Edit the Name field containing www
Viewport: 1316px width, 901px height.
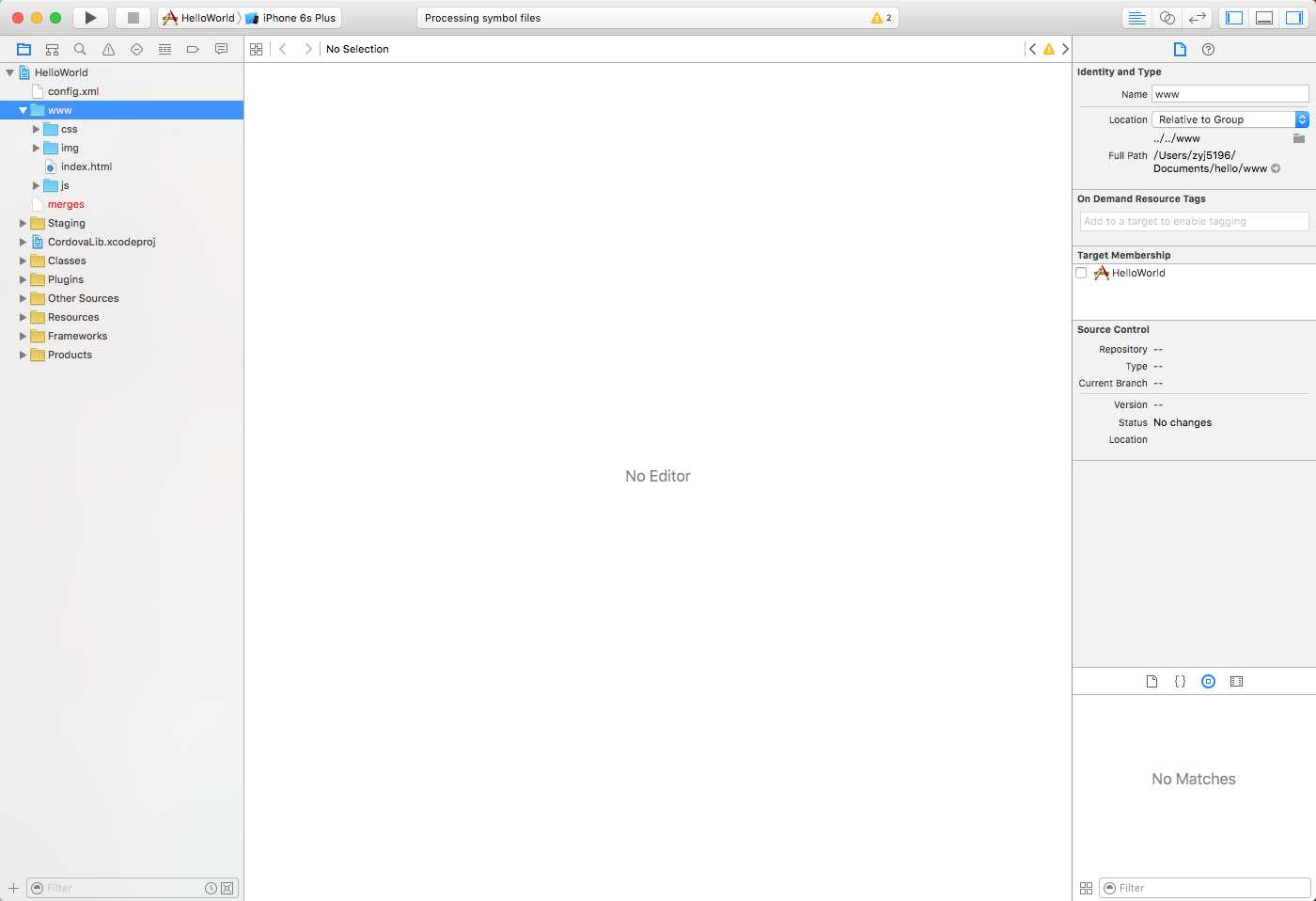1230,94
